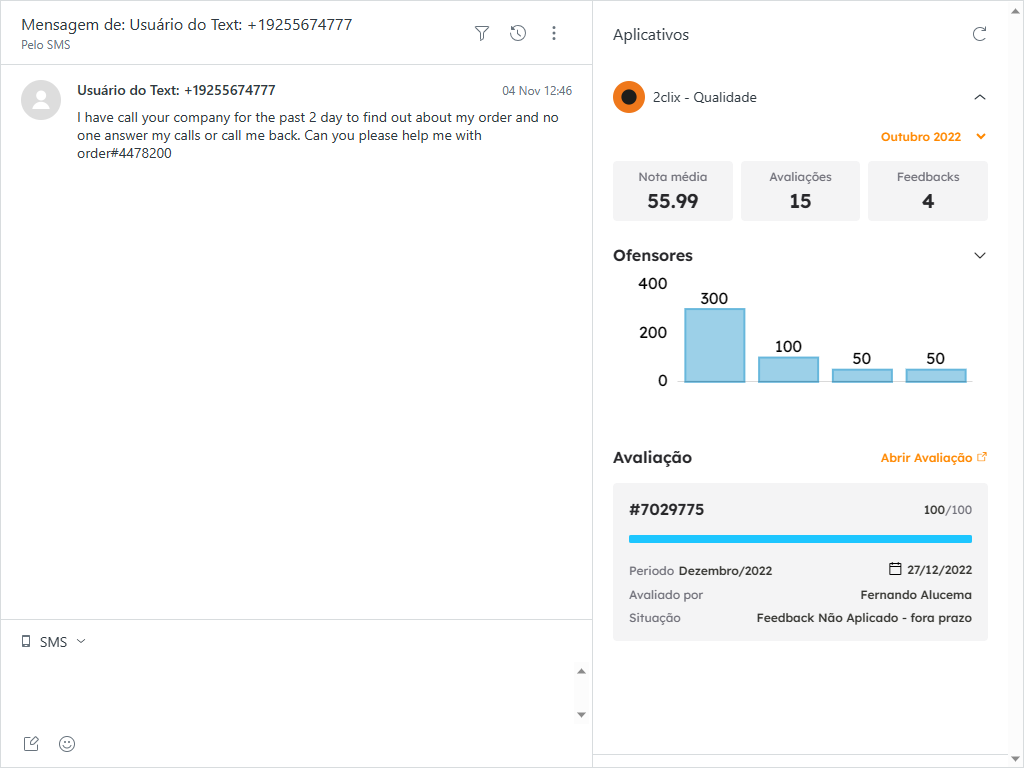Select the Feedbacks stat card
The image size is (1024, 768).
927,190
